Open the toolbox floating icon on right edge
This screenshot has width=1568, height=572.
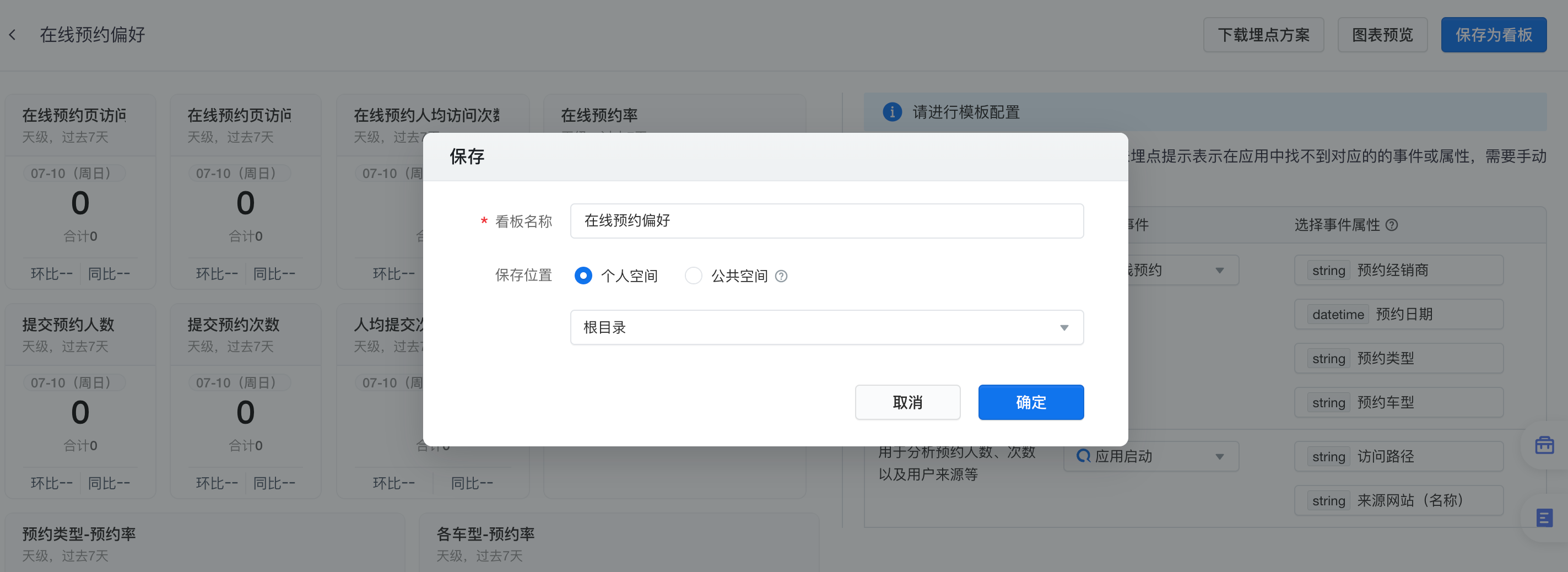click(1544, 445)
